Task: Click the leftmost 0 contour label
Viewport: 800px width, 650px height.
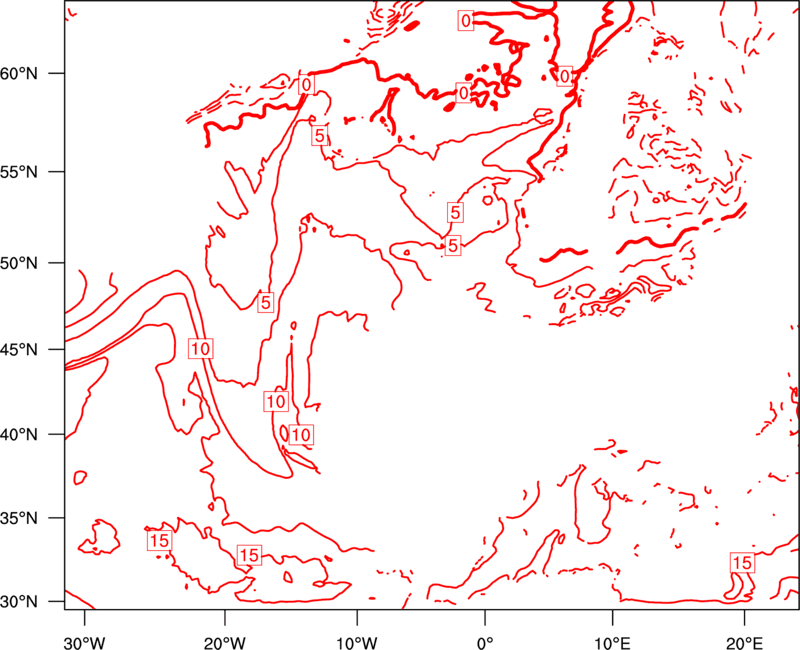Action: (x=306, y=85)
